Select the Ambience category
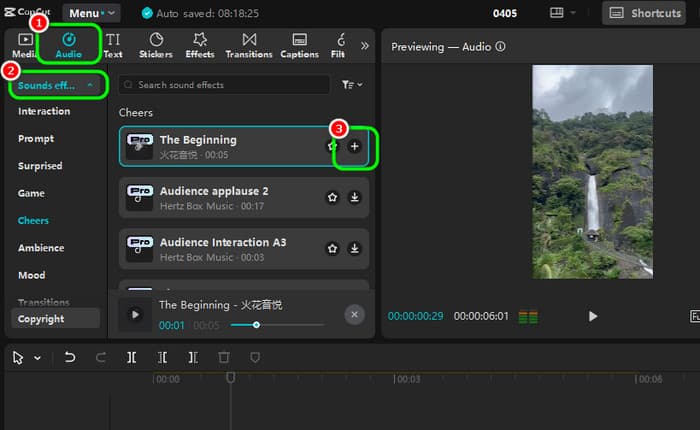This screenshot has width=700, height=430. [41, 248]
